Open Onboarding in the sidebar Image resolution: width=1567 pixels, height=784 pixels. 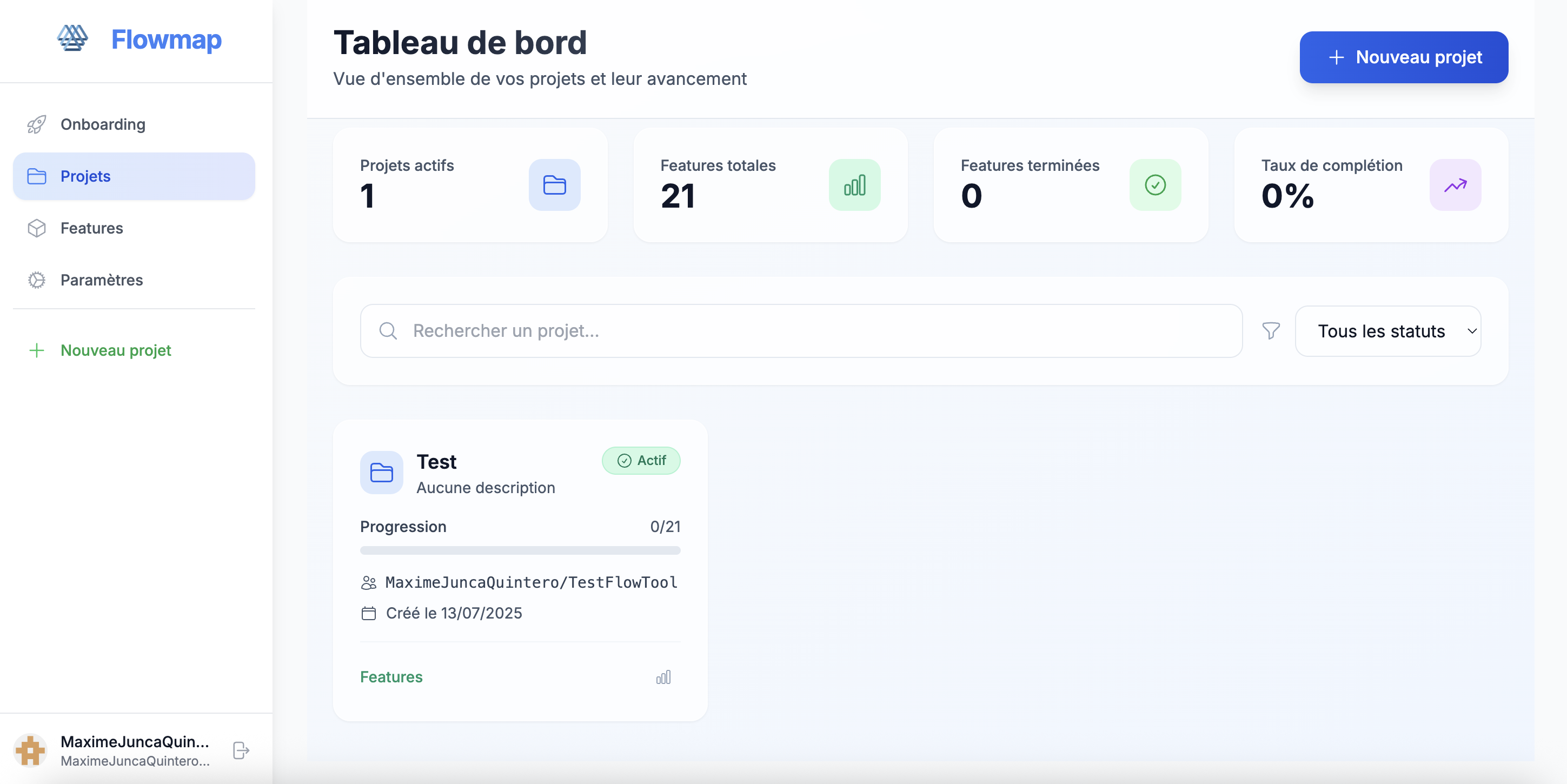pos(103,124)
